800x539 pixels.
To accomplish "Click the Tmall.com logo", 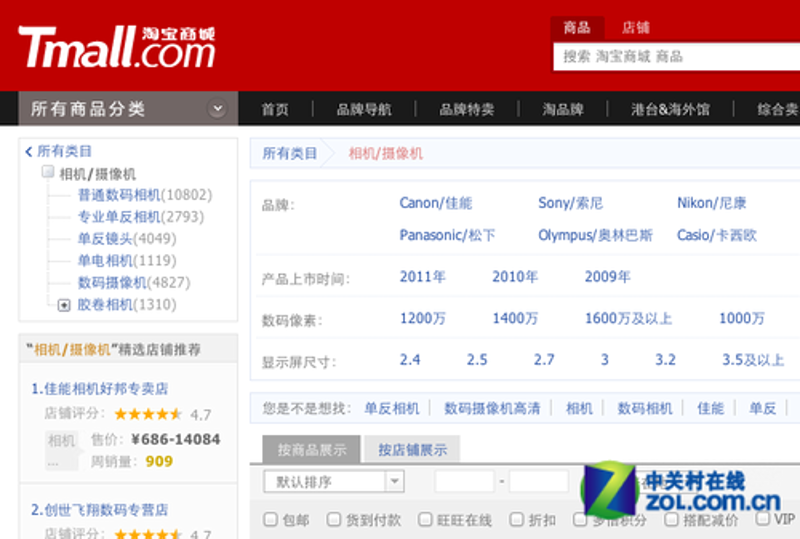I will [117, 47].
